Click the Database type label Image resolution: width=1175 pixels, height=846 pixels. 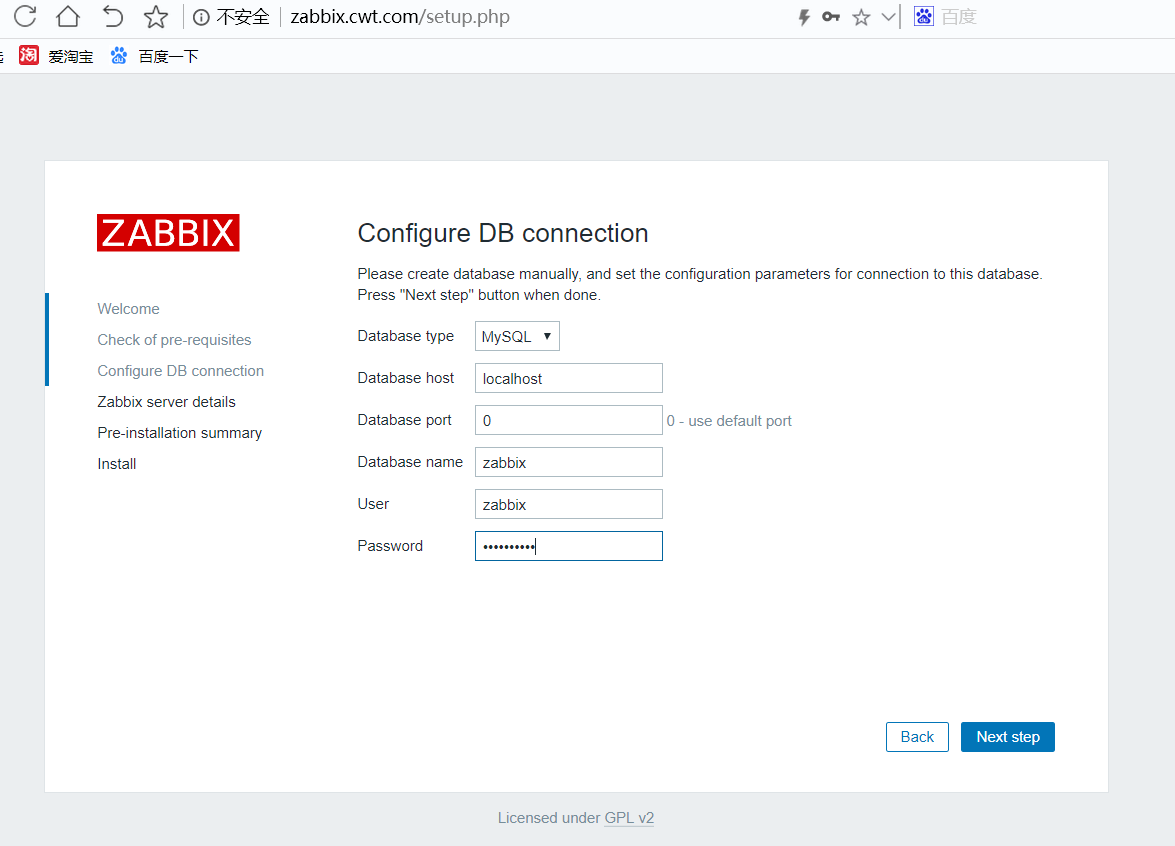pos(405,336)
